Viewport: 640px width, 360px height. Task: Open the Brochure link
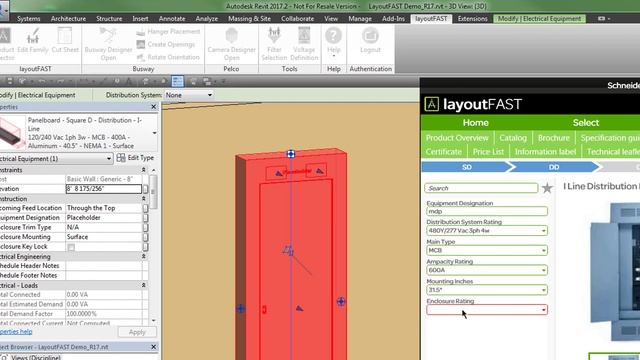pyautogui.click(x=553, y=138)
